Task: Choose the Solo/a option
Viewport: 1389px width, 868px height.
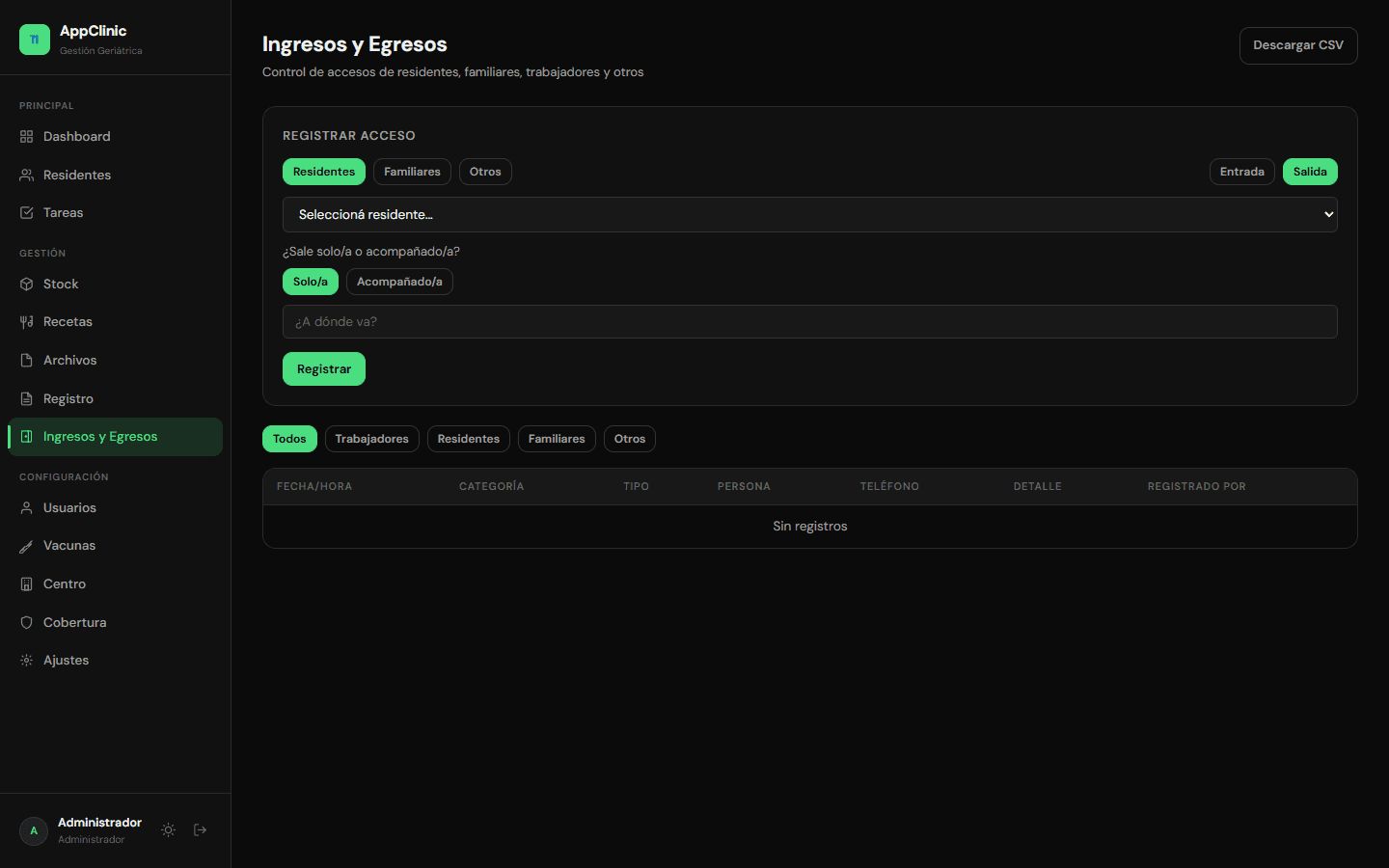Action: click(311, 282)
